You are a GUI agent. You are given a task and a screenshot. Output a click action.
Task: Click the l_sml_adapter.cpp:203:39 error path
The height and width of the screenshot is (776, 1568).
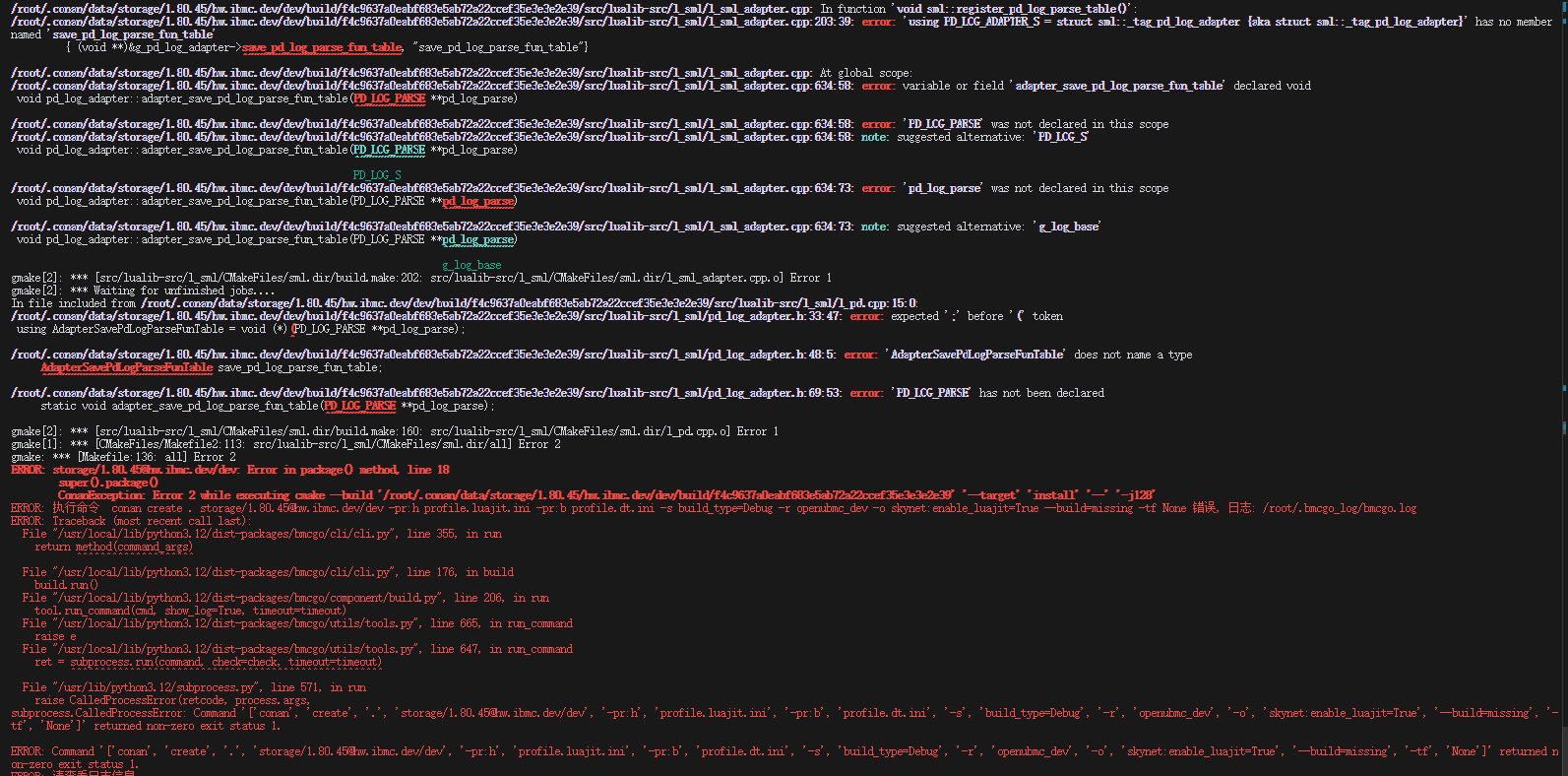431,22
